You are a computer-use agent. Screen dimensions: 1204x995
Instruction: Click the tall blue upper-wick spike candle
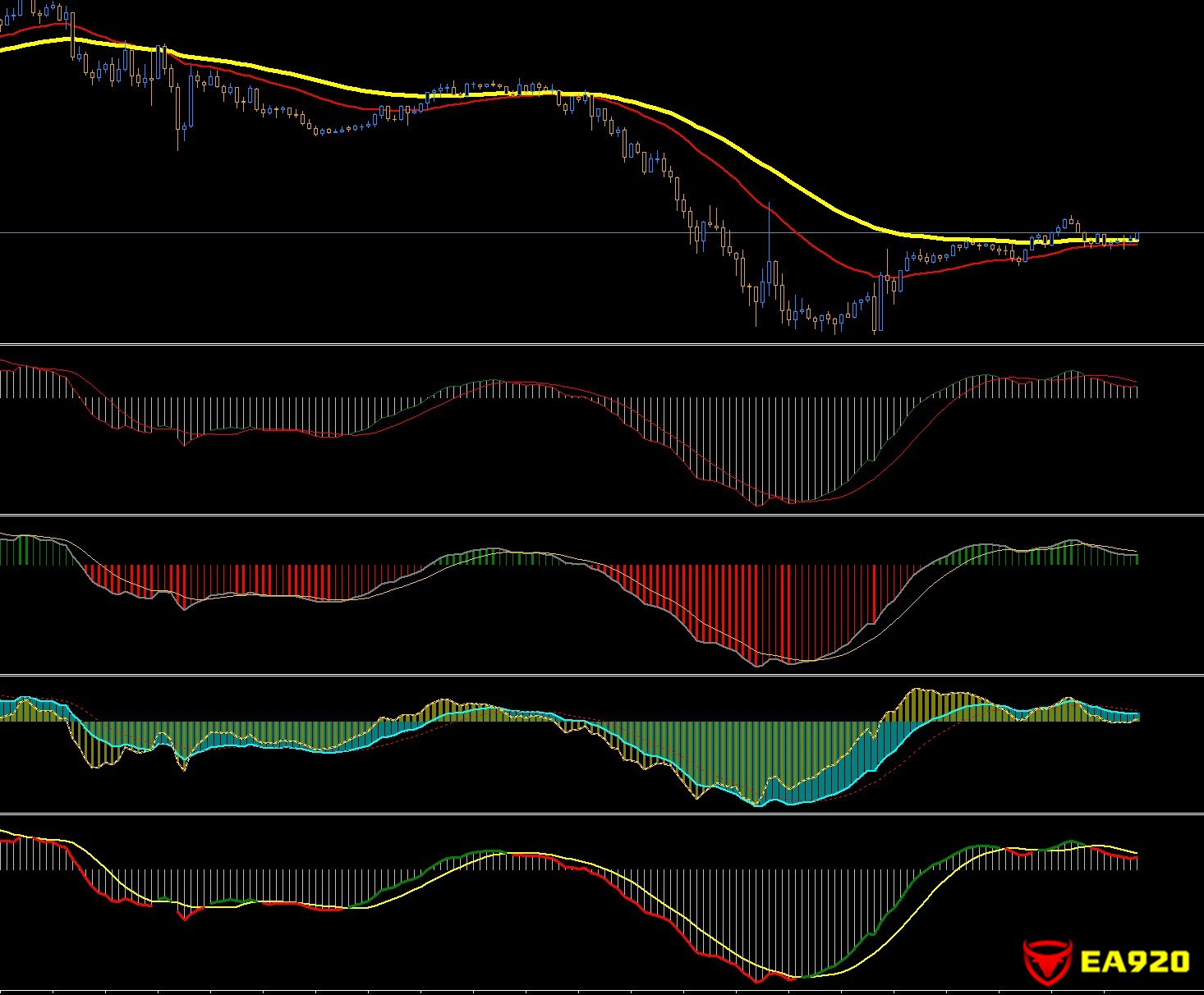(x=770, y=246)
